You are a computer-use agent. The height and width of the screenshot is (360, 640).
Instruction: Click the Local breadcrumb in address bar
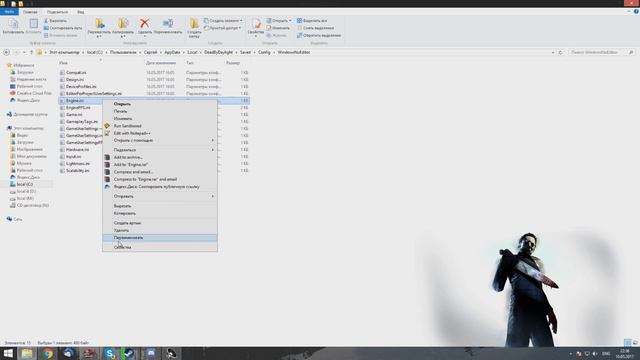192,52
